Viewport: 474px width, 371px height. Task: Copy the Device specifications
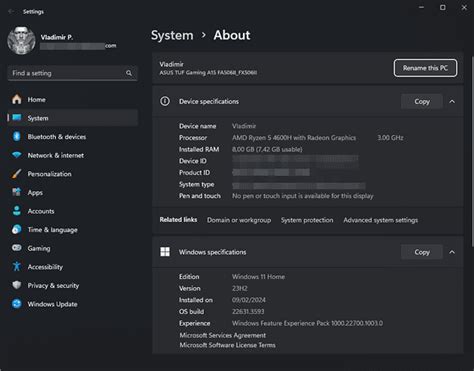coord(422,101)
